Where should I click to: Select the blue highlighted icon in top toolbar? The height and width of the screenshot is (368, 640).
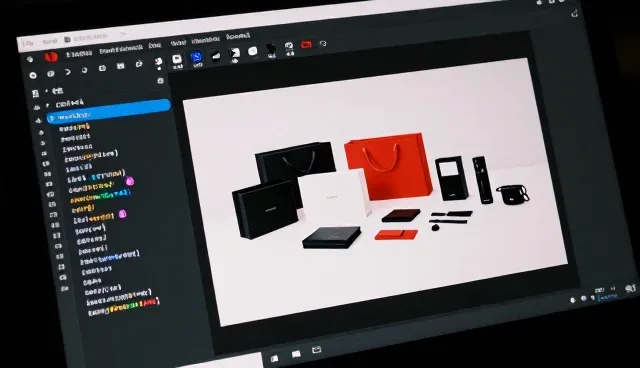click(x=197, y=58)
